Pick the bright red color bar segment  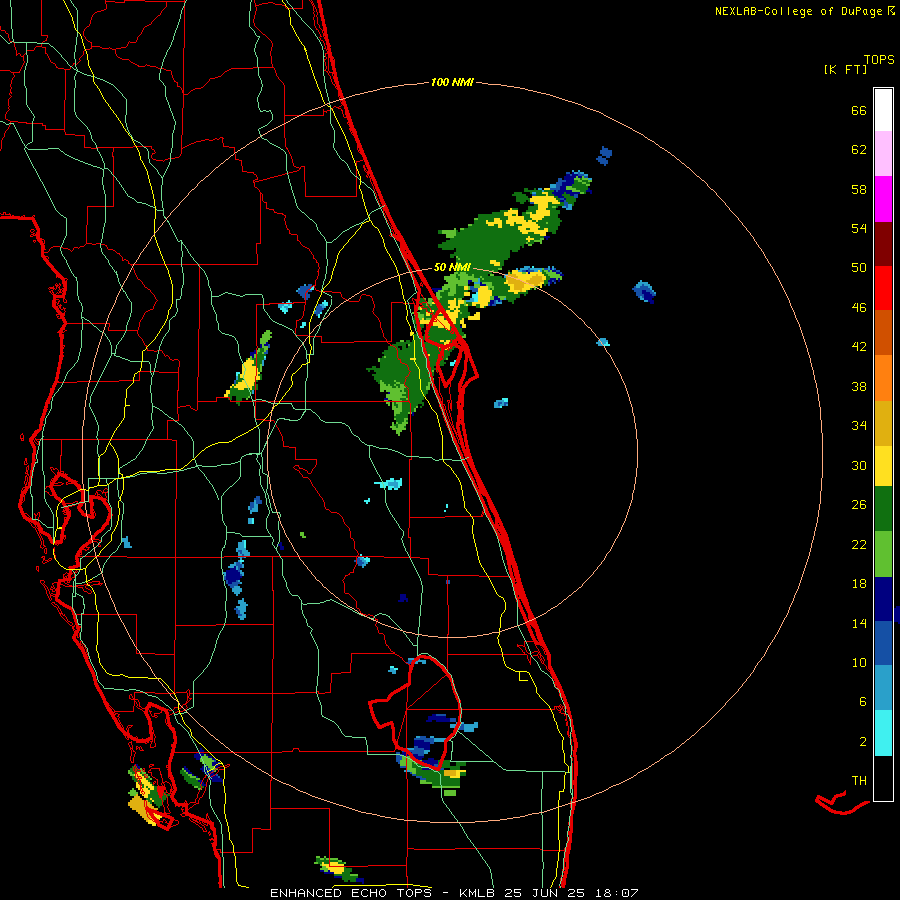tap(883, 288)
